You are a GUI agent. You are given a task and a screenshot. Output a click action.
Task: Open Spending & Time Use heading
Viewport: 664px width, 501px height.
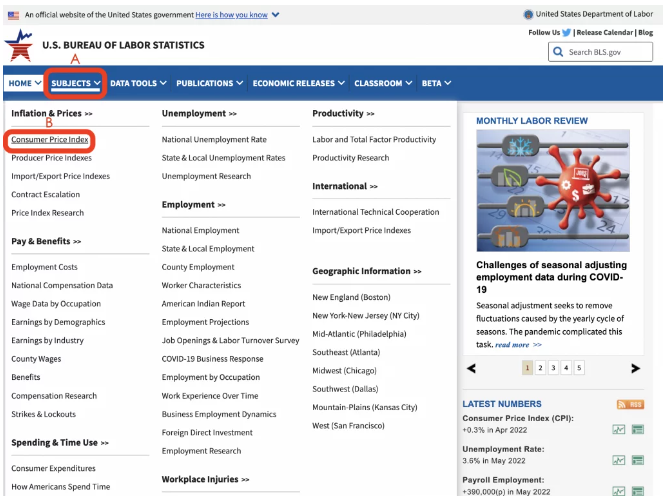pyautogui.click(x=60, y=443)
